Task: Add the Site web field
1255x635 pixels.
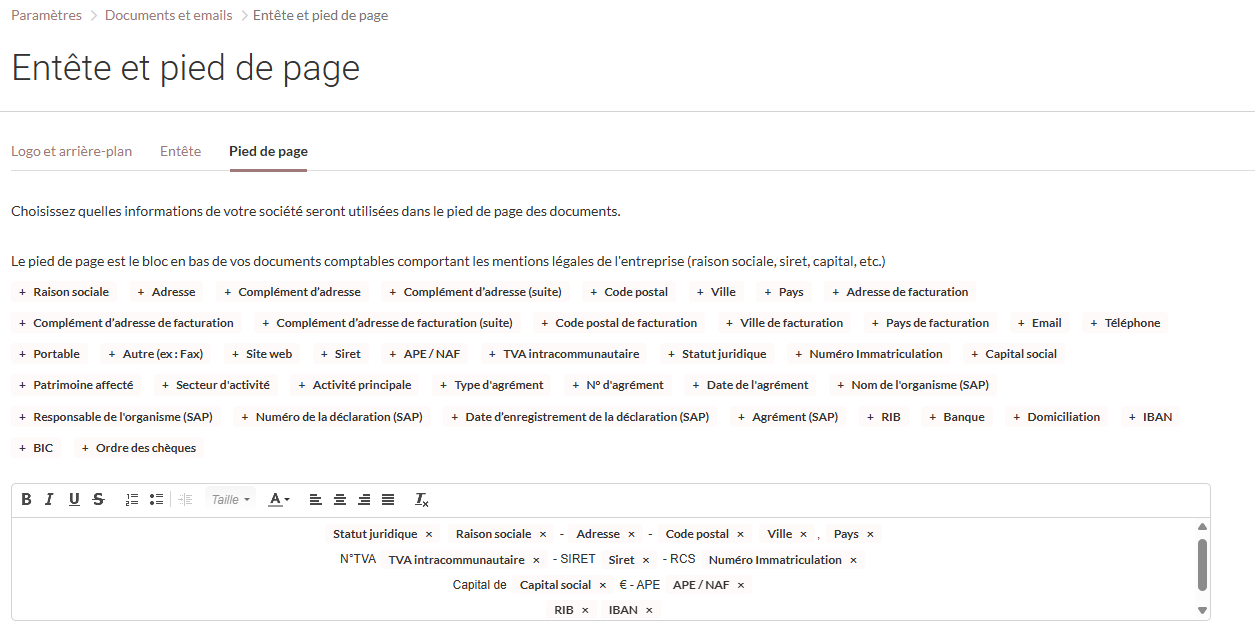Action: (262, 354)
